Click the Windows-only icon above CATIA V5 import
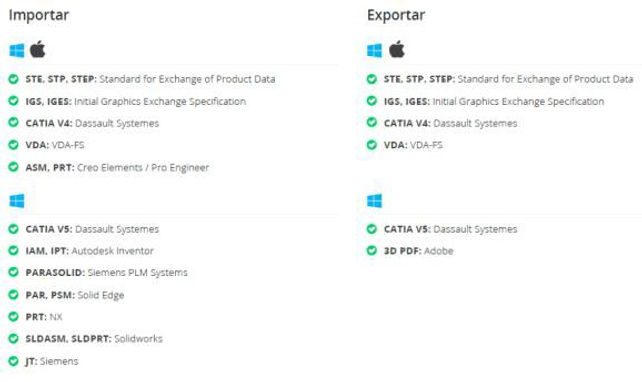 pyautogui.click(x=17, y=201)
